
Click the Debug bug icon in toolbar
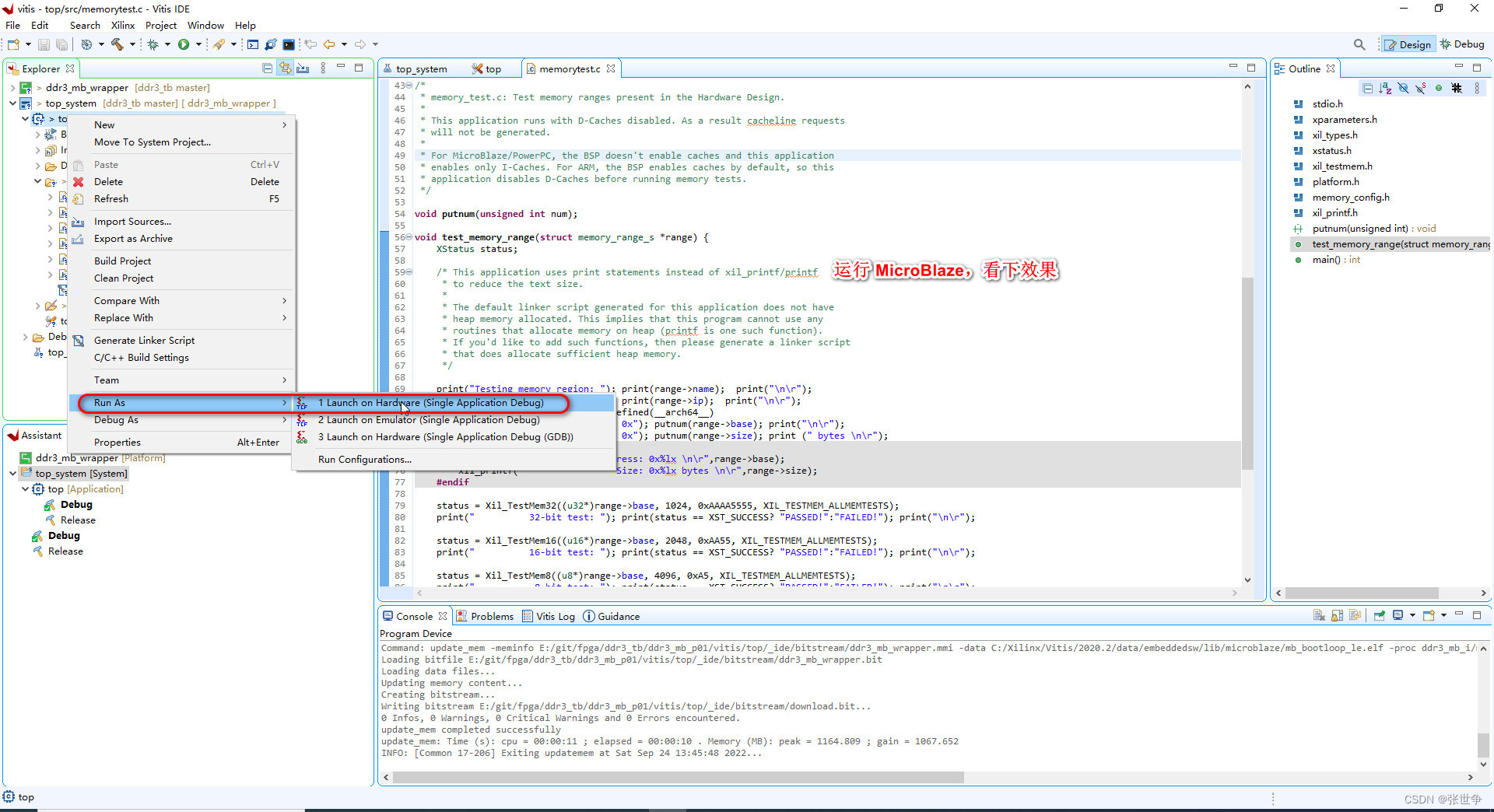tap(153, 44)
